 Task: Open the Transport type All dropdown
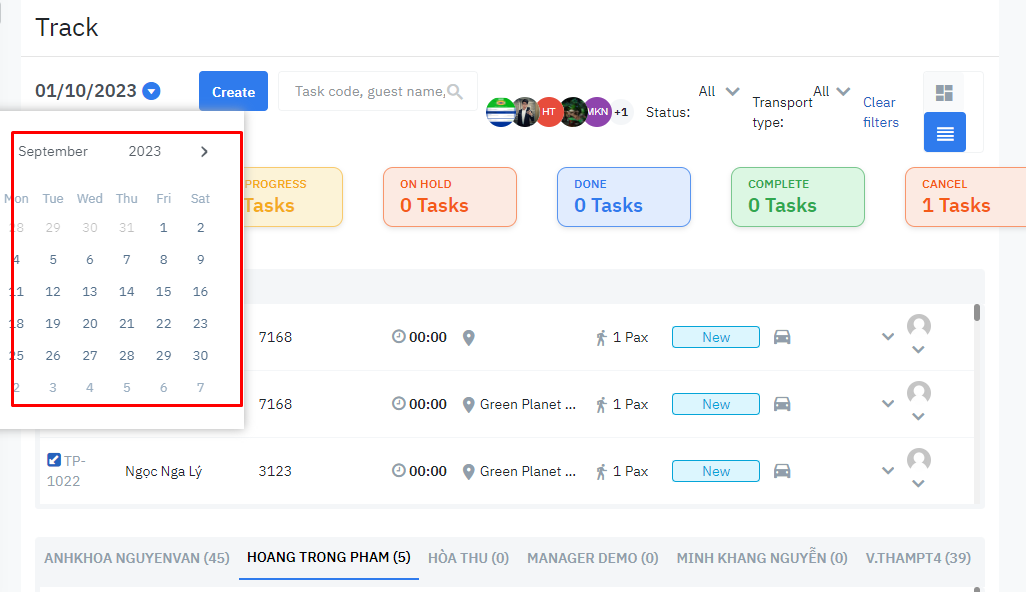[832, 92]
